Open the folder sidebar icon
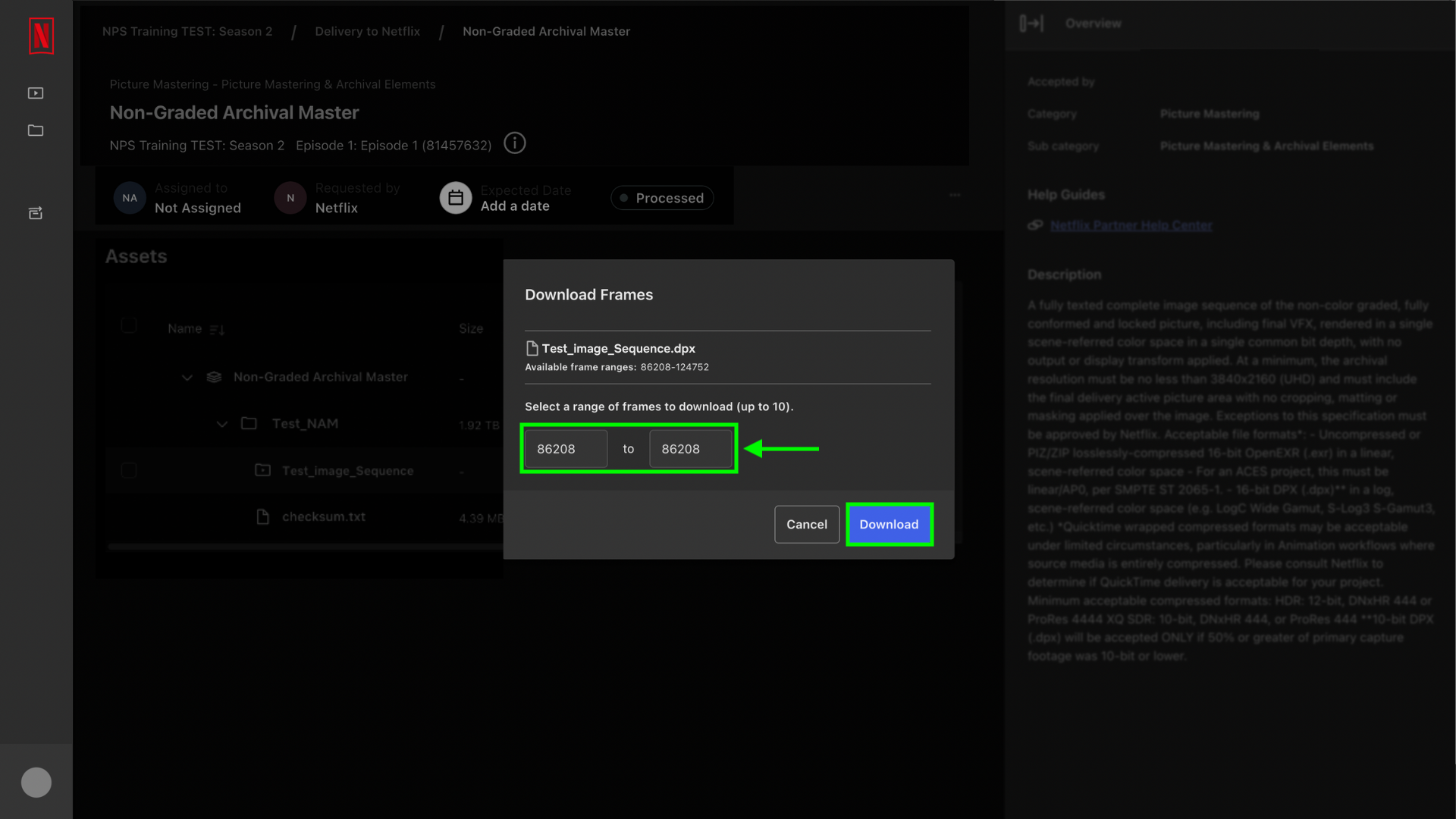 (x=36, y=130)
